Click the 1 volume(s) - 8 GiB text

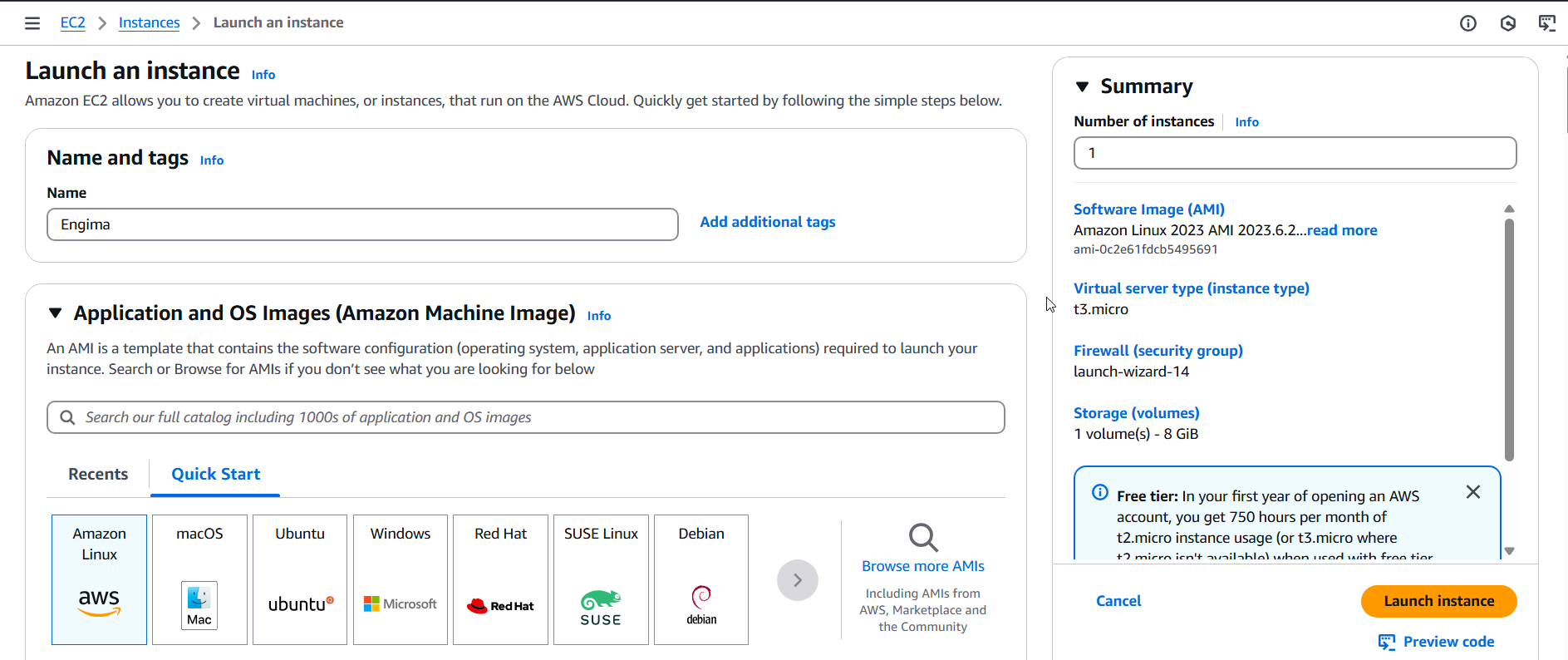coord(1136,434)
